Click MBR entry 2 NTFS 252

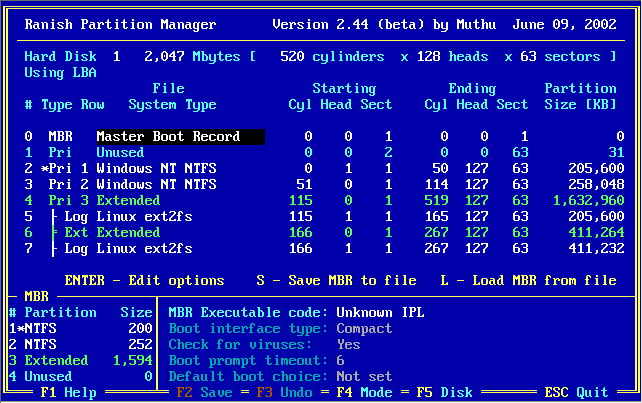[80, 344]
